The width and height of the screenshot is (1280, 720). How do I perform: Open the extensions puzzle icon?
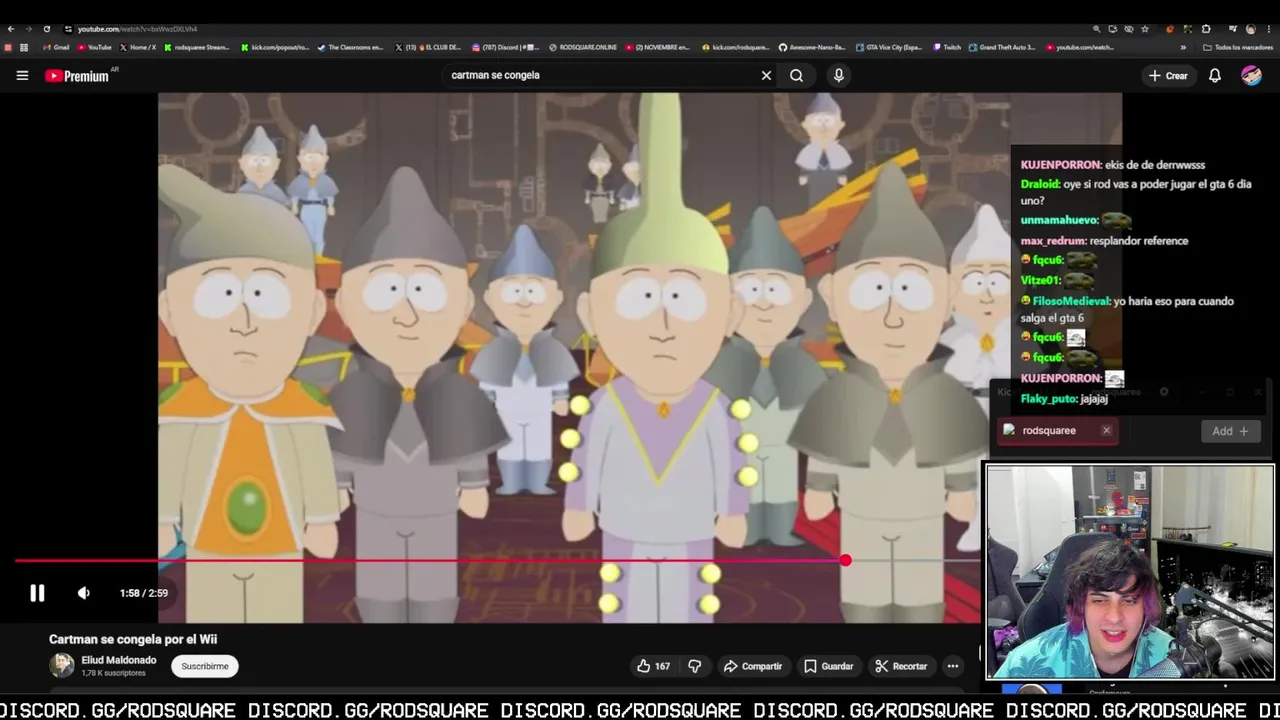(x=1206, y=29)
